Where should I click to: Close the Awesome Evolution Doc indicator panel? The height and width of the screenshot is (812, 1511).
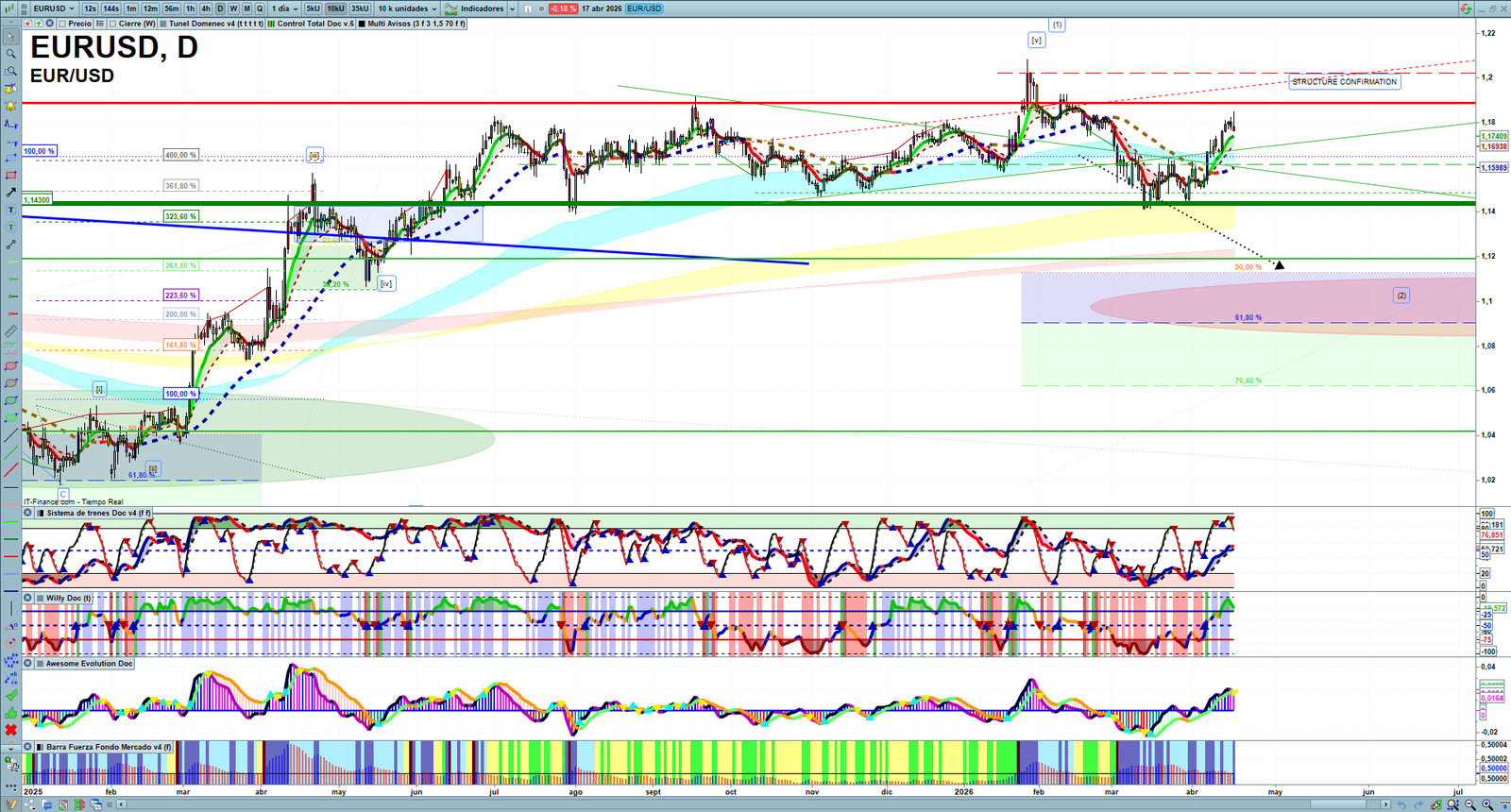point(28,664)
